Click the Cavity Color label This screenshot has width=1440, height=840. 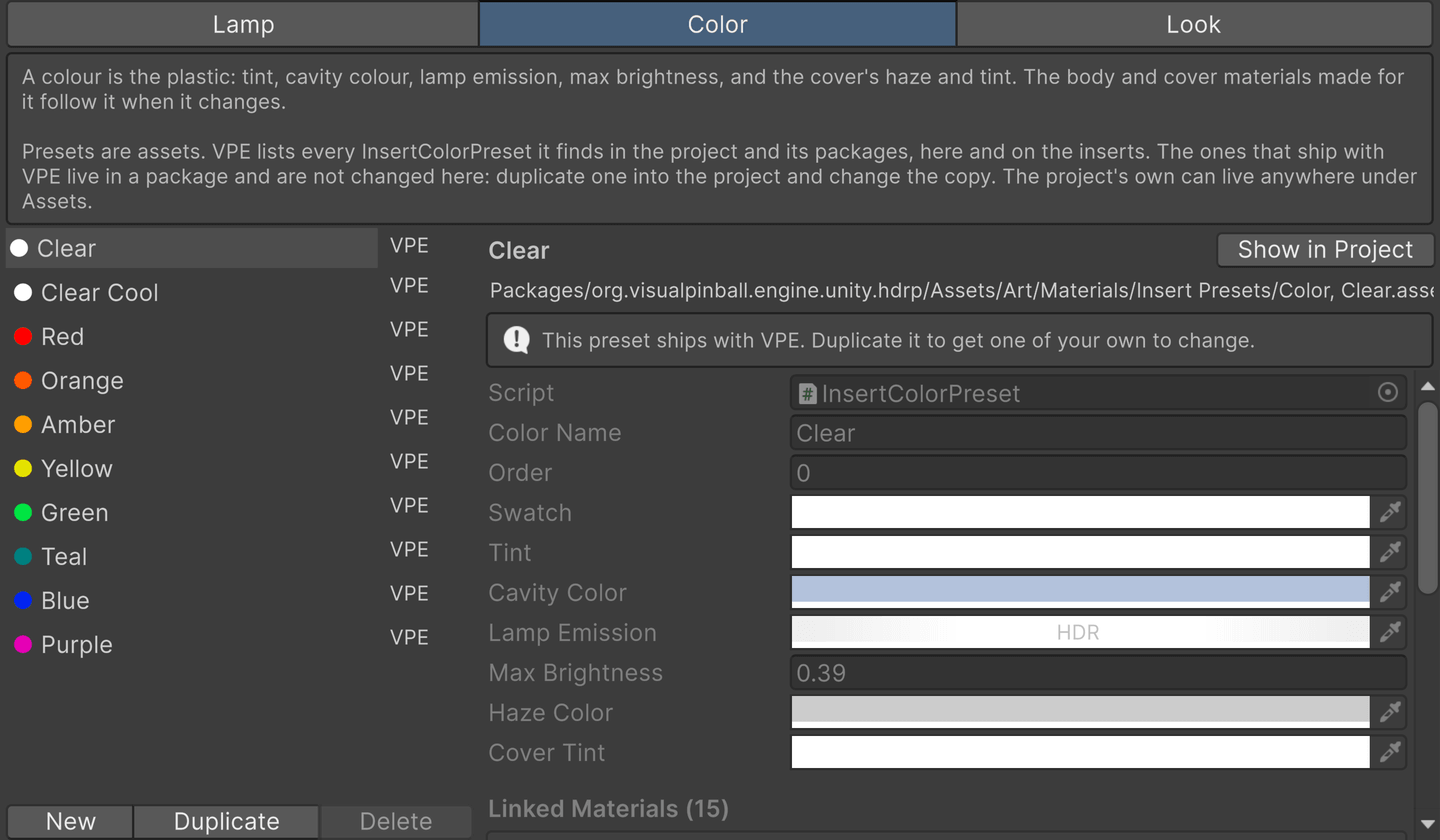(x=557, y=593)
